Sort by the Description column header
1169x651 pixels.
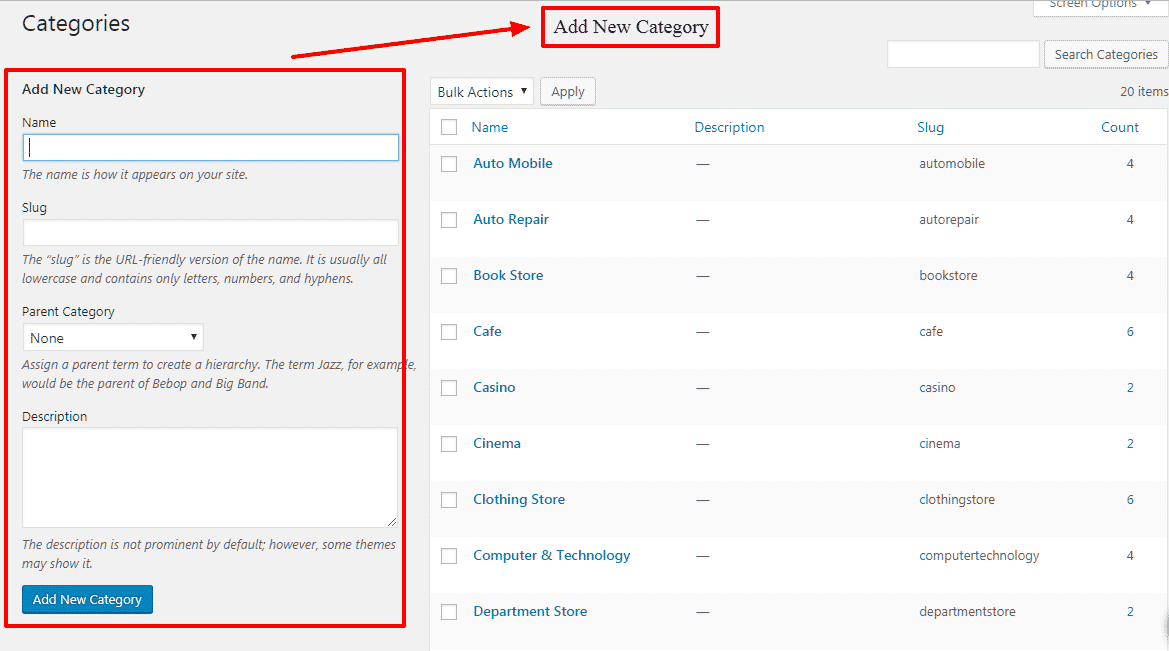click(729, 127)
